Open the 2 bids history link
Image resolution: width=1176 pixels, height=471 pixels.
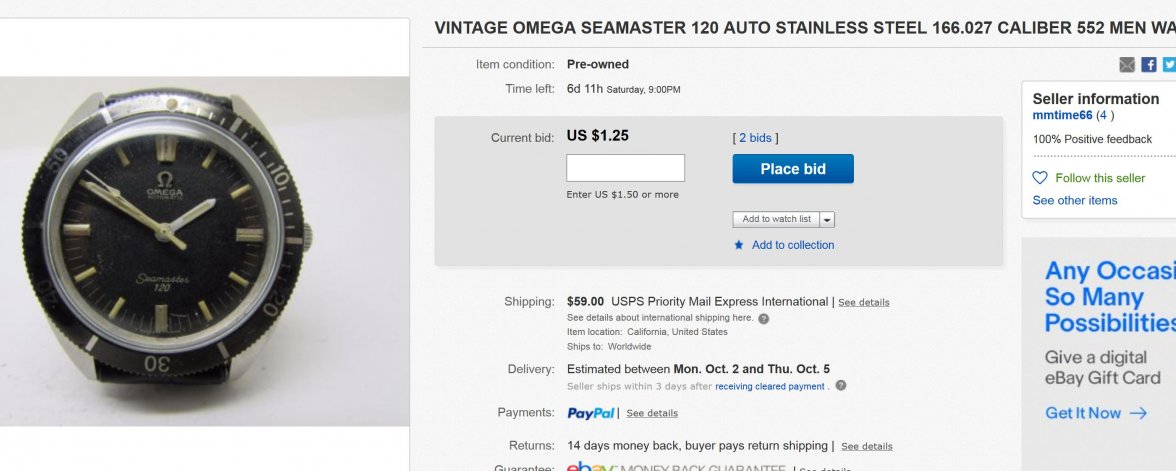point(755,138)
